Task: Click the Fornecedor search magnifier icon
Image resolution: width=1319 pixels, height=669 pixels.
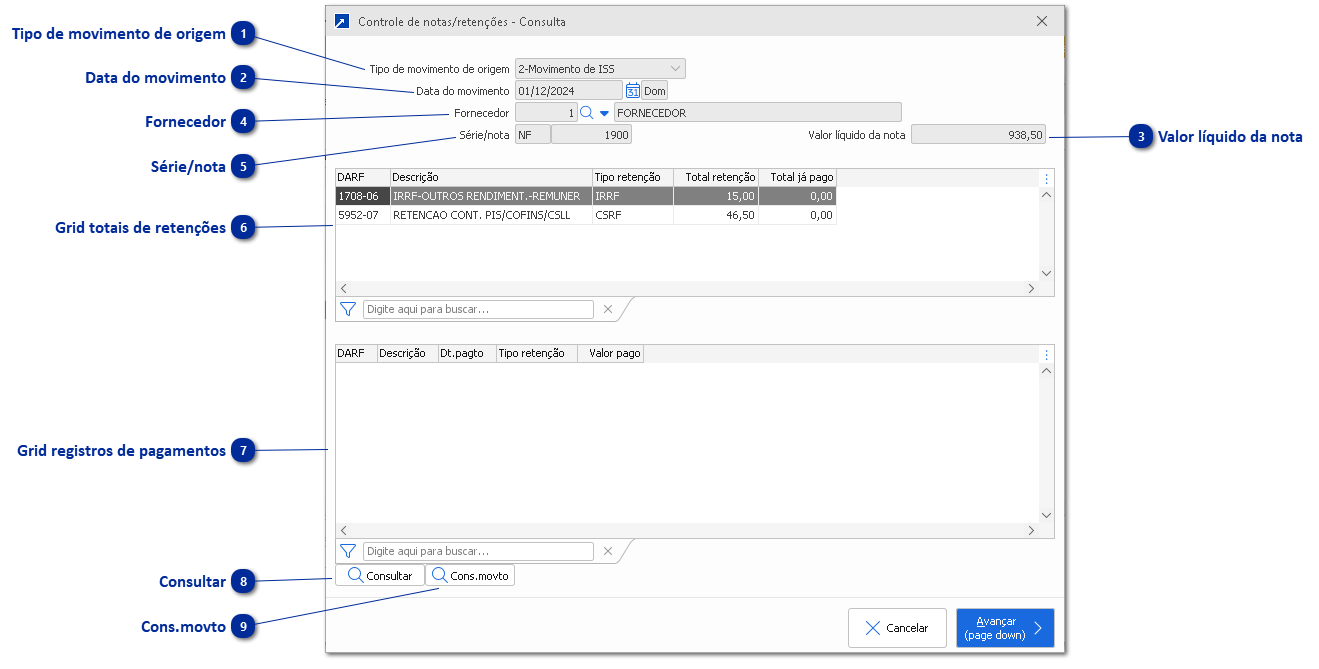Action: click(587, 113)
